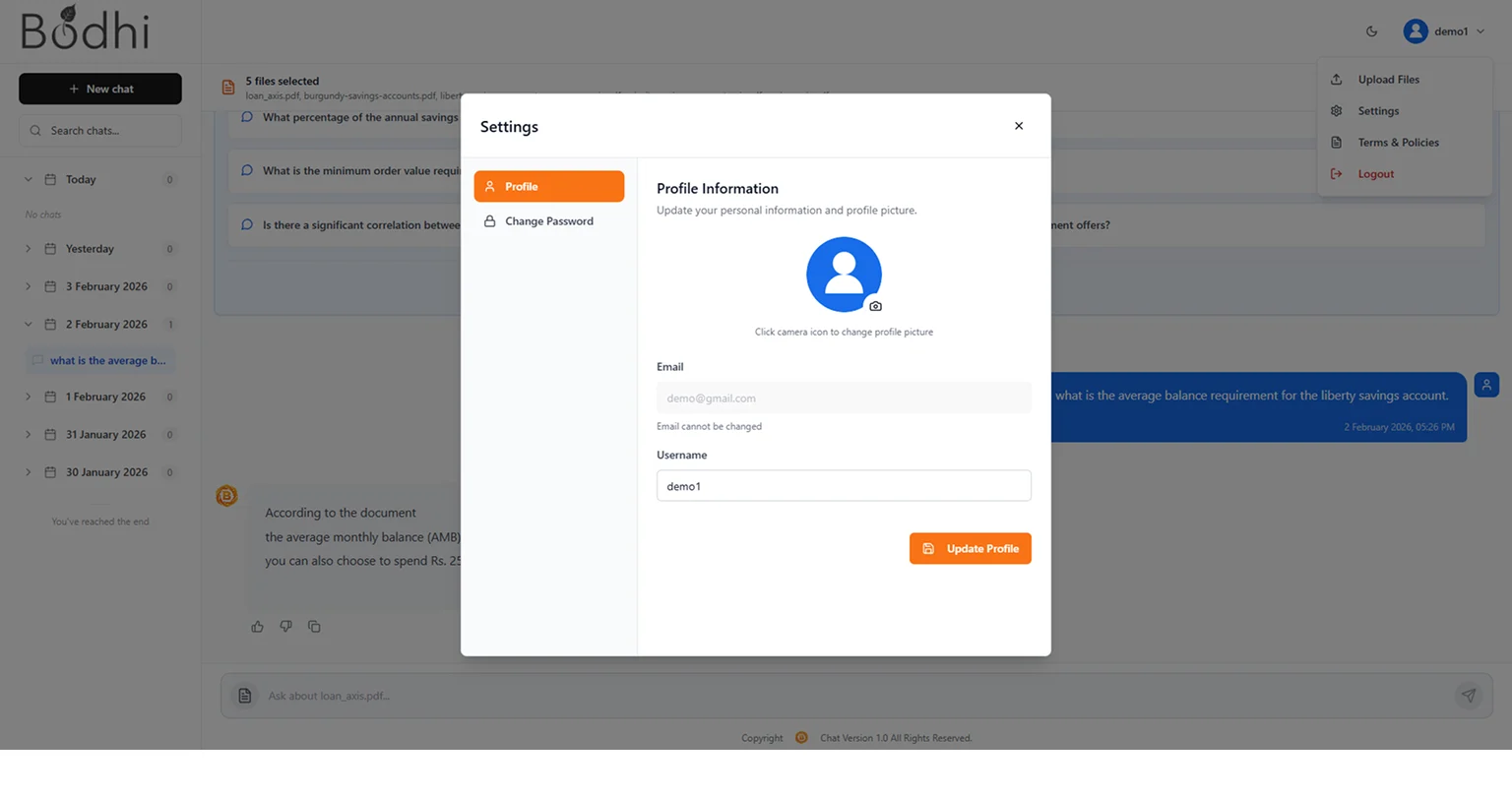1512x797 pixels.
Task: Switch to the Change Password tab
Action: coord(548,221)
